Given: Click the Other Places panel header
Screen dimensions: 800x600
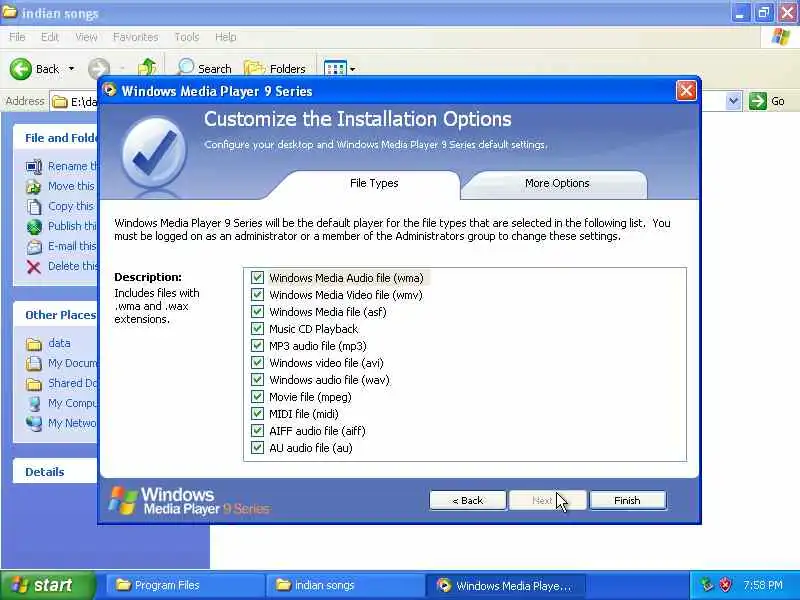Looking at the screenshot, I should (x=55, y=315).
